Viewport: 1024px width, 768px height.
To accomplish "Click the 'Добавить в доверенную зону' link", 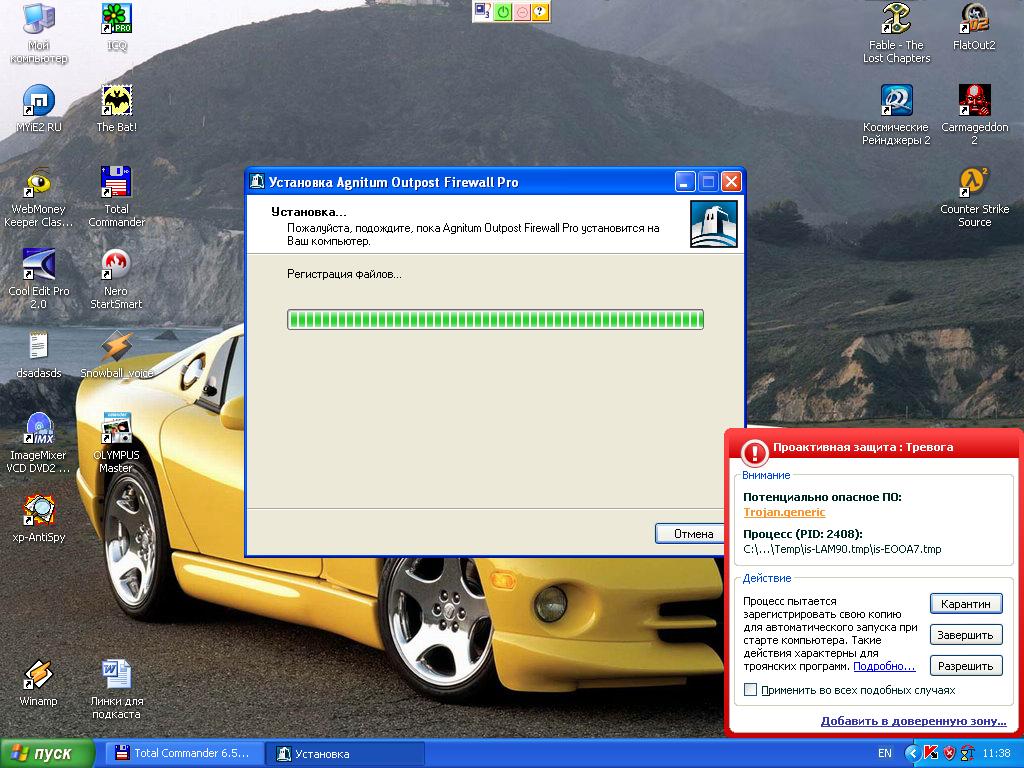I will coord(913,721).
